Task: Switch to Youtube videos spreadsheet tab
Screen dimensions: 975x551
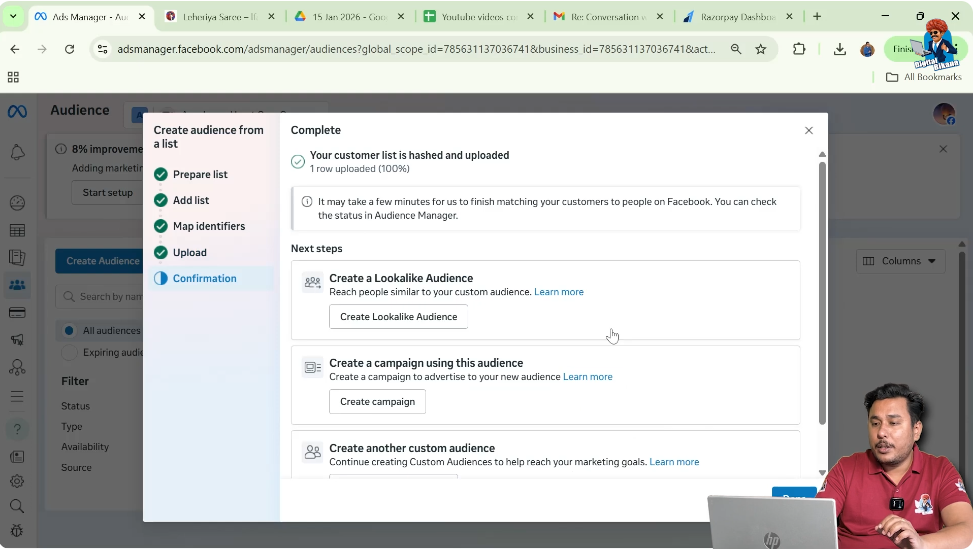Action: point(479,17)
